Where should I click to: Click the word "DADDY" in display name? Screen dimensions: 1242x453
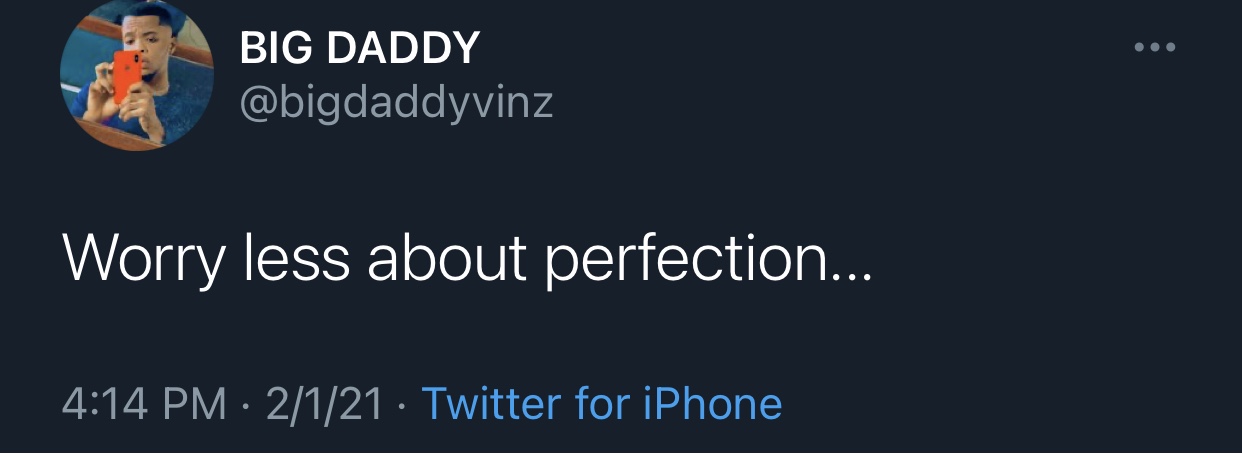(403, 49)
